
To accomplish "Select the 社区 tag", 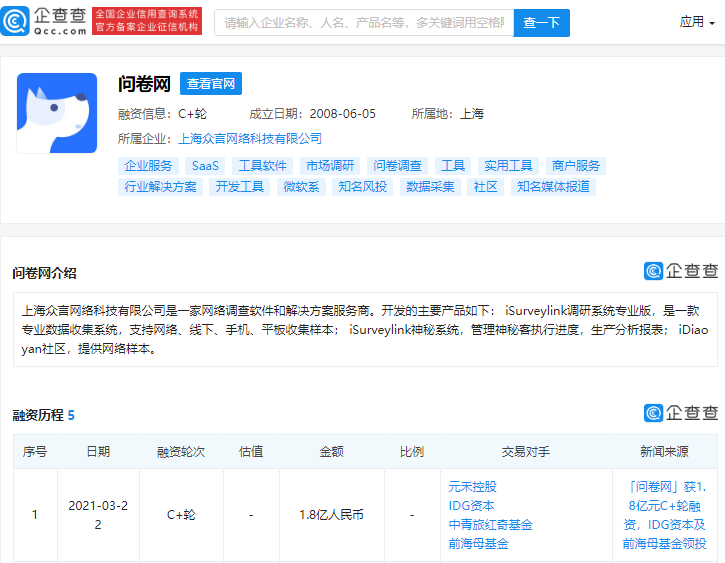I will tap(485, 187).
